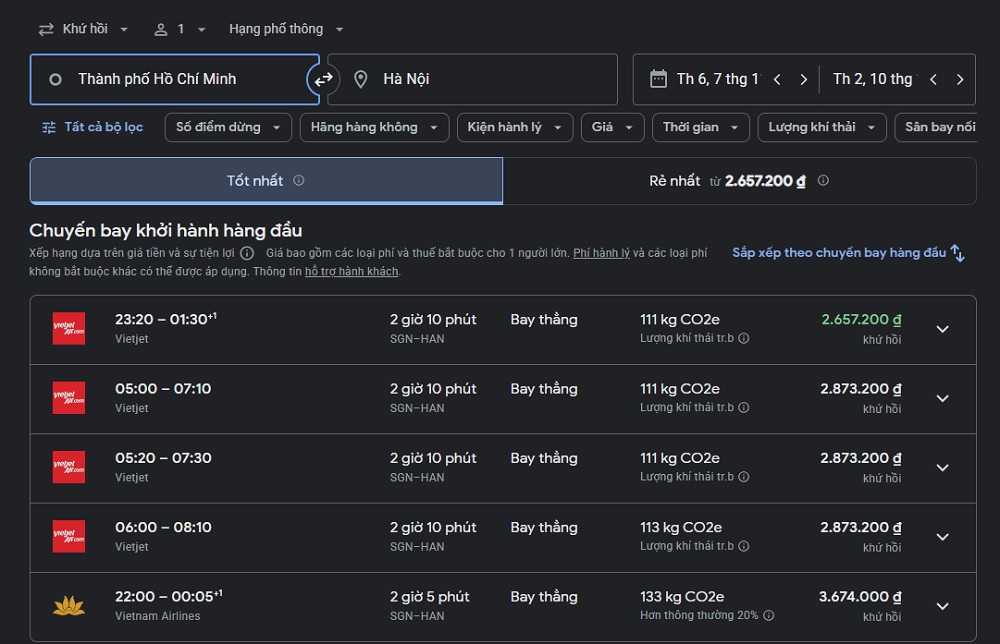The image size is (1000, 644).
Task: Go to next departure date
Action: pos(804,79)
